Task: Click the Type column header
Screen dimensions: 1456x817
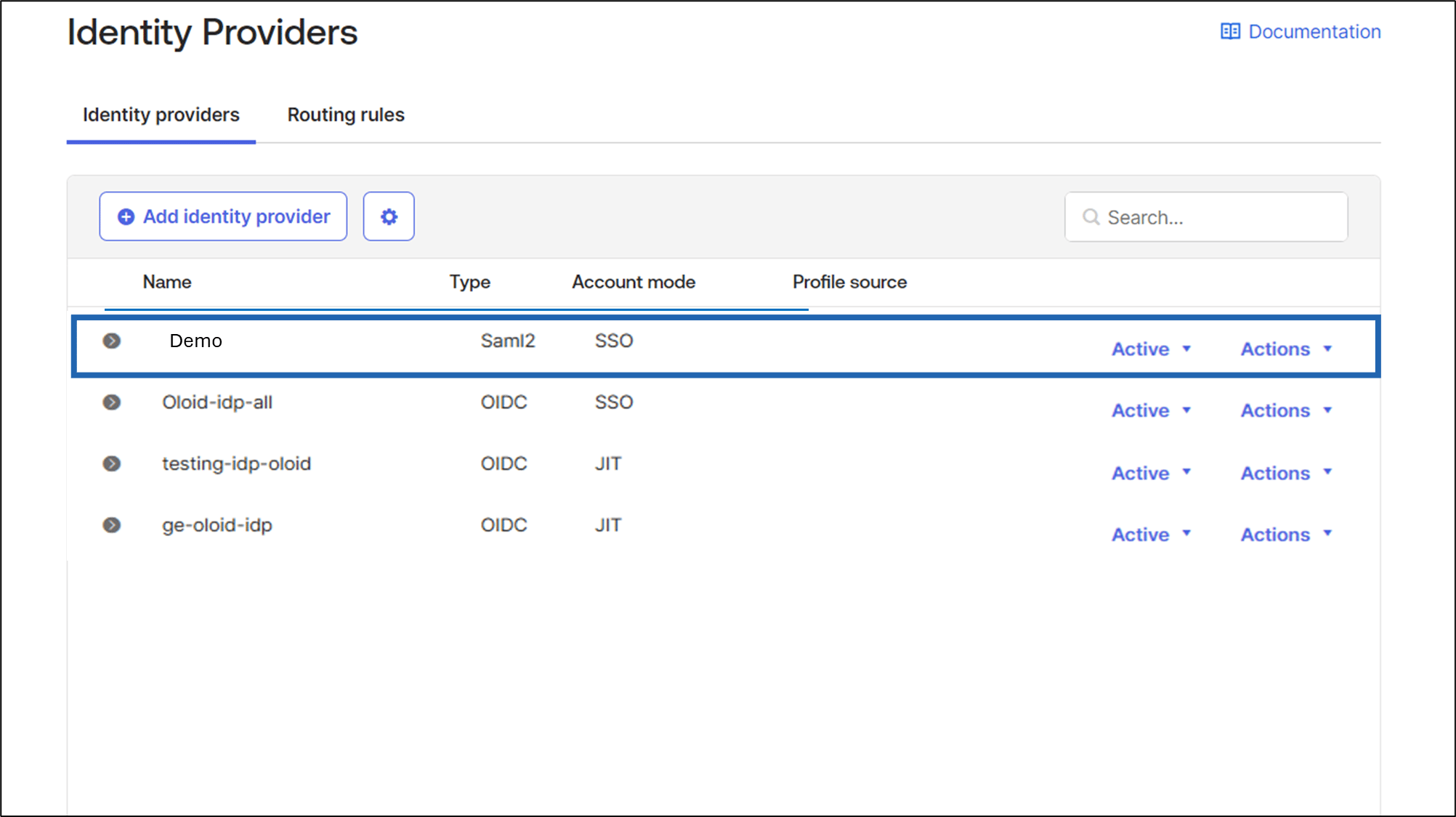Action: pyautogui.click(x=469, y=282)
